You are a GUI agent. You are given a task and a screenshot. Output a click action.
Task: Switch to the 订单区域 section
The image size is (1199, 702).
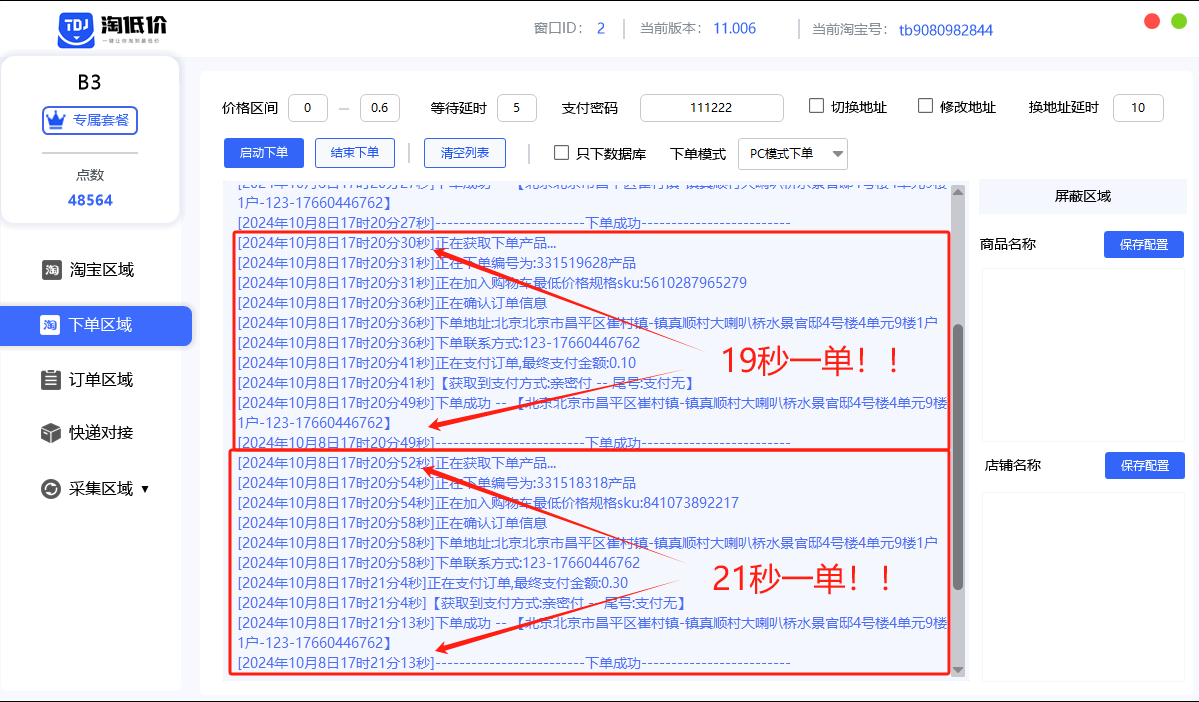pyautogui.click(x=95, y=380)
